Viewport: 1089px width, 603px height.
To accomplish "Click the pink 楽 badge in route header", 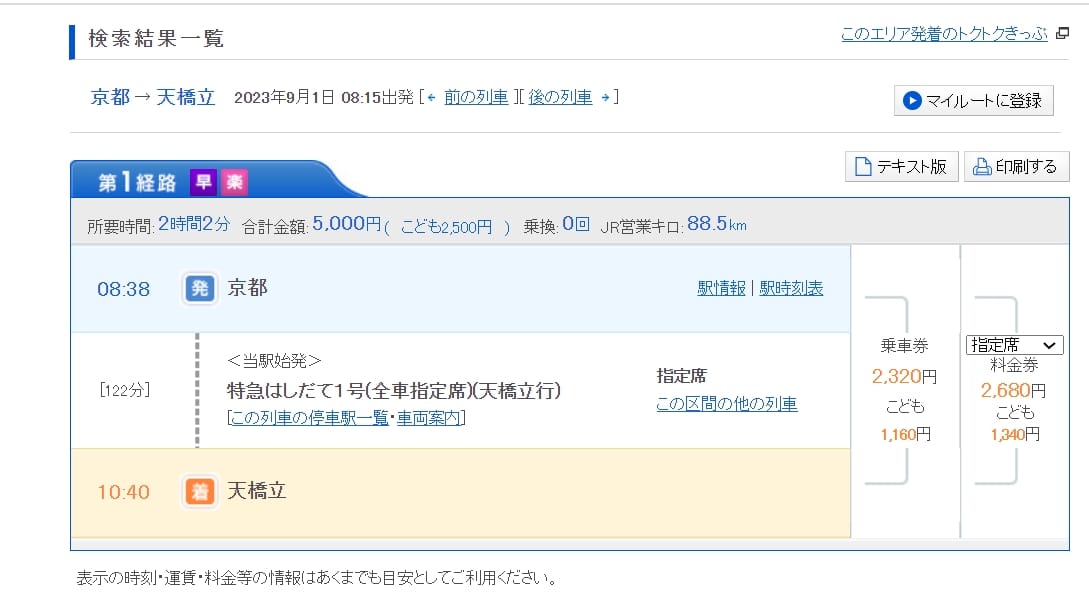I will [x=234, y=182].
